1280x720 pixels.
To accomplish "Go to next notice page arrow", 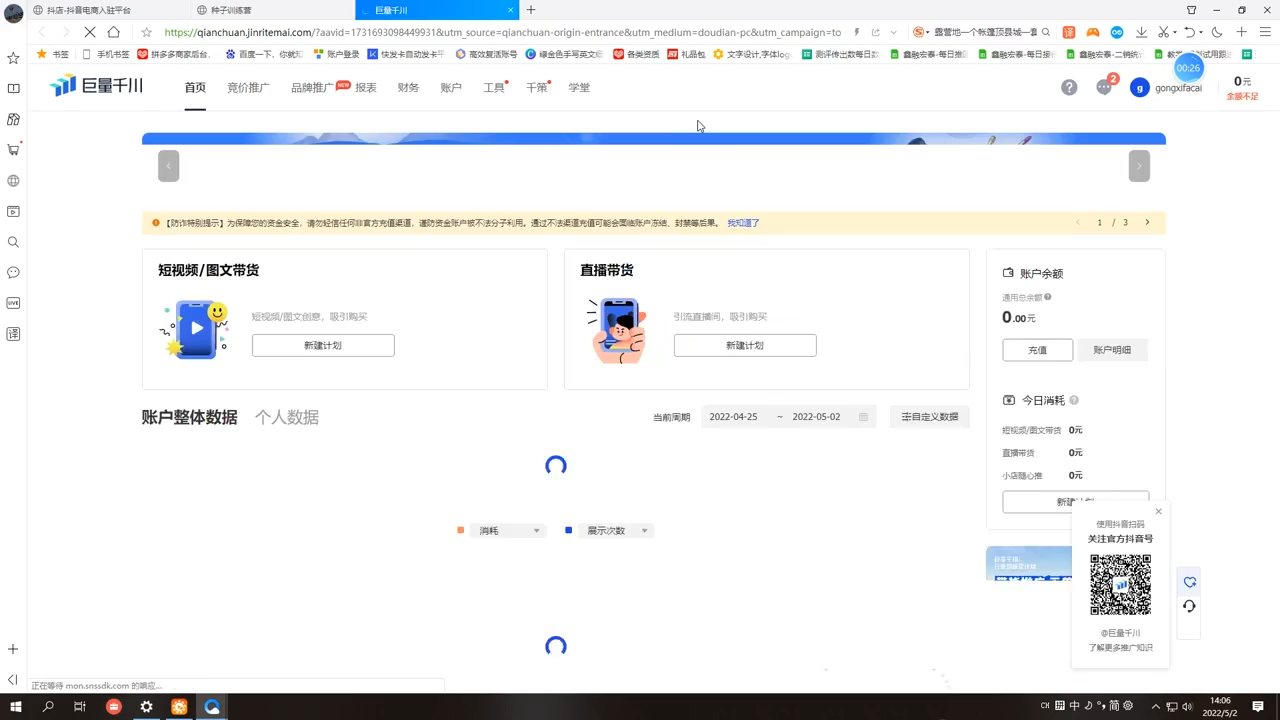I will (1147, 223).
